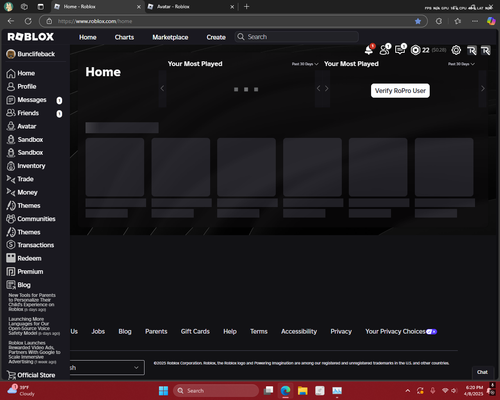The image size is (500, 400).
Task: Open a new browser tab
Action: click(246, 6)
